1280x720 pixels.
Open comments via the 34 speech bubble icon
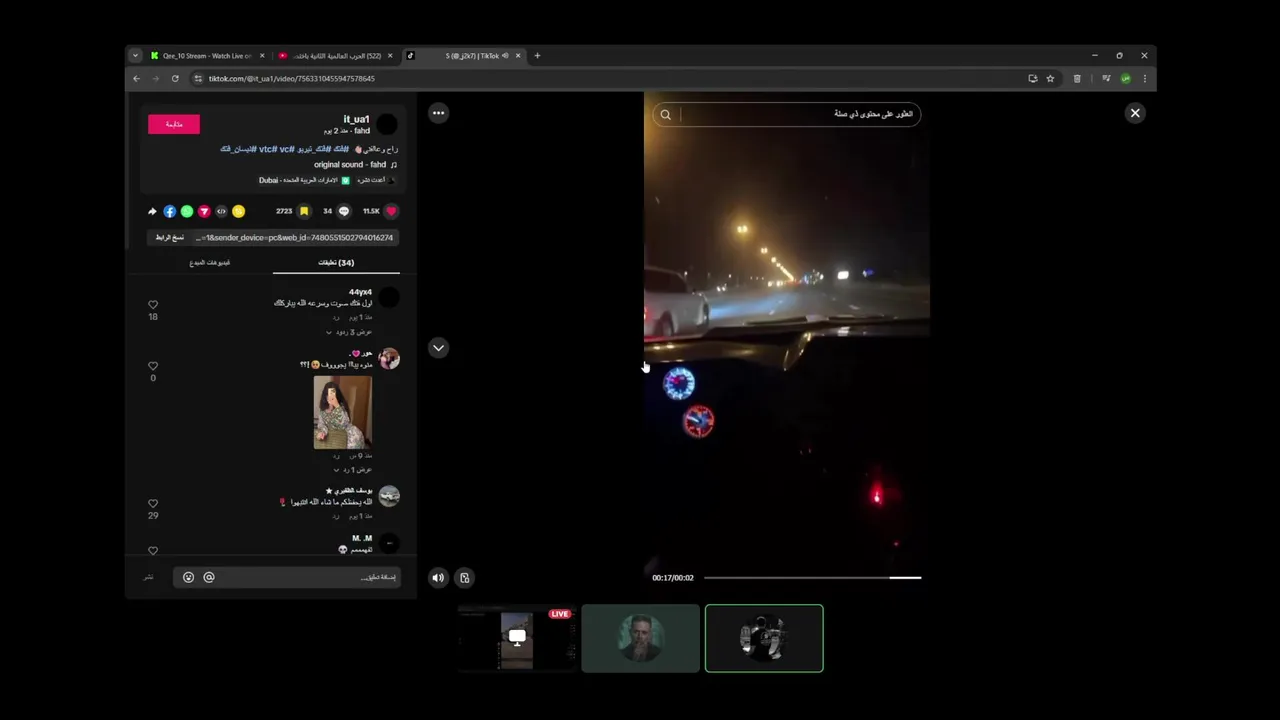pyautogui.click(x=344, y=211)
